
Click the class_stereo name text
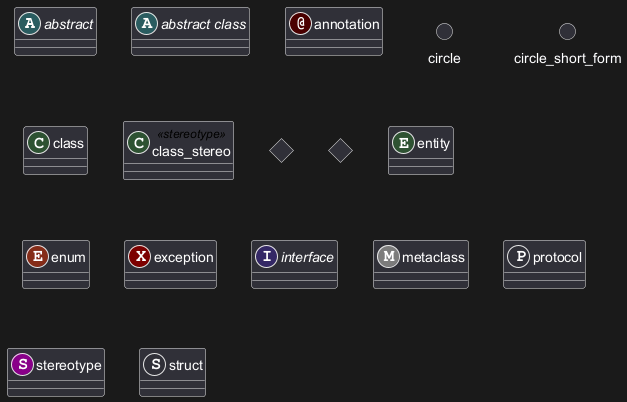191,152
